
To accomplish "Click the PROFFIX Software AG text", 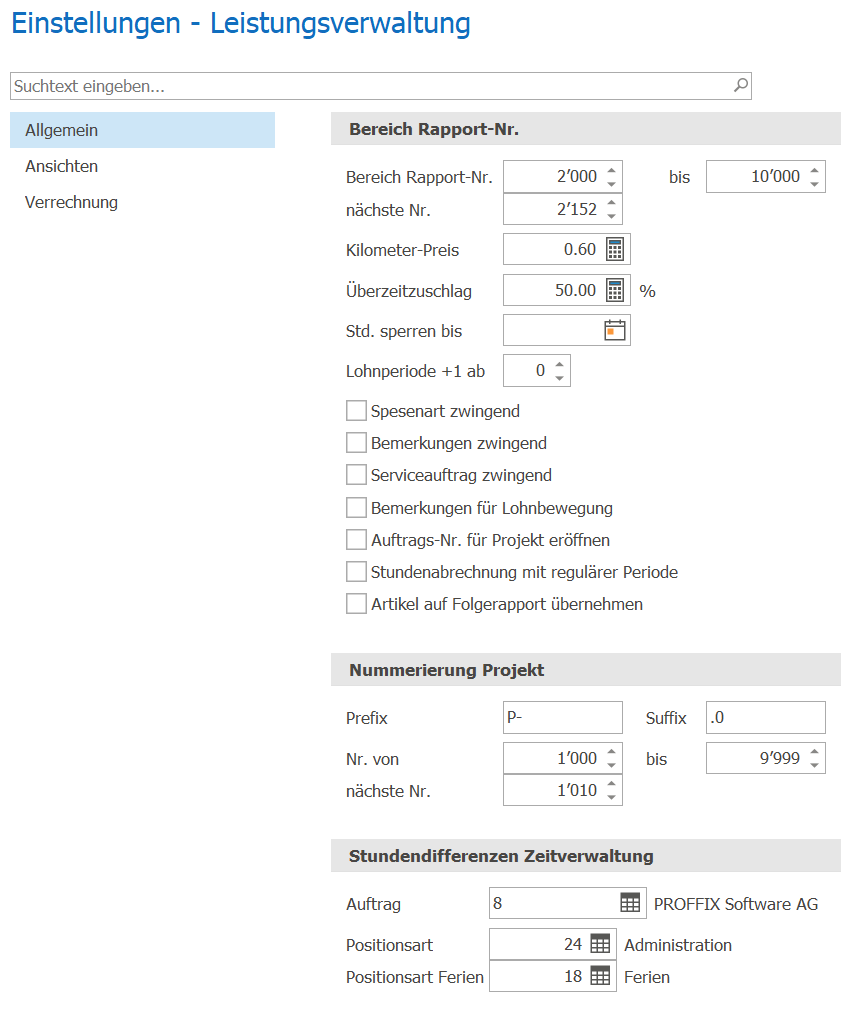I will point(736,903).
